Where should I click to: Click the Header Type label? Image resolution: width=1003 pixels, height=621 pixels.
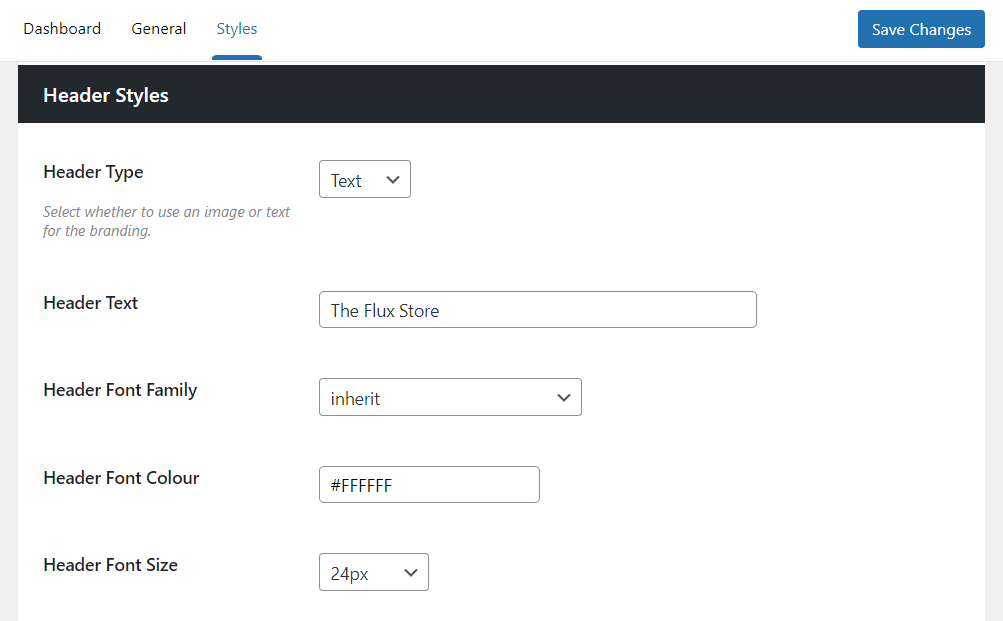[x=93, y=172]
